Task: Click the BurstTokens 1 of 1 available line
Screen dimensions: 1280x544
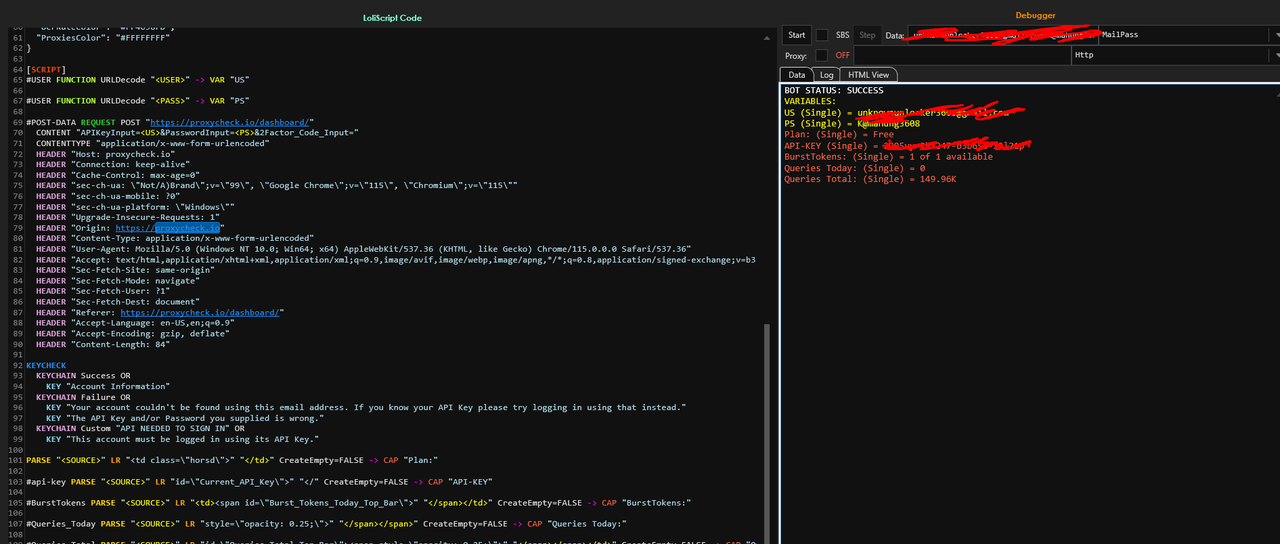Action: tap(888, 156)
